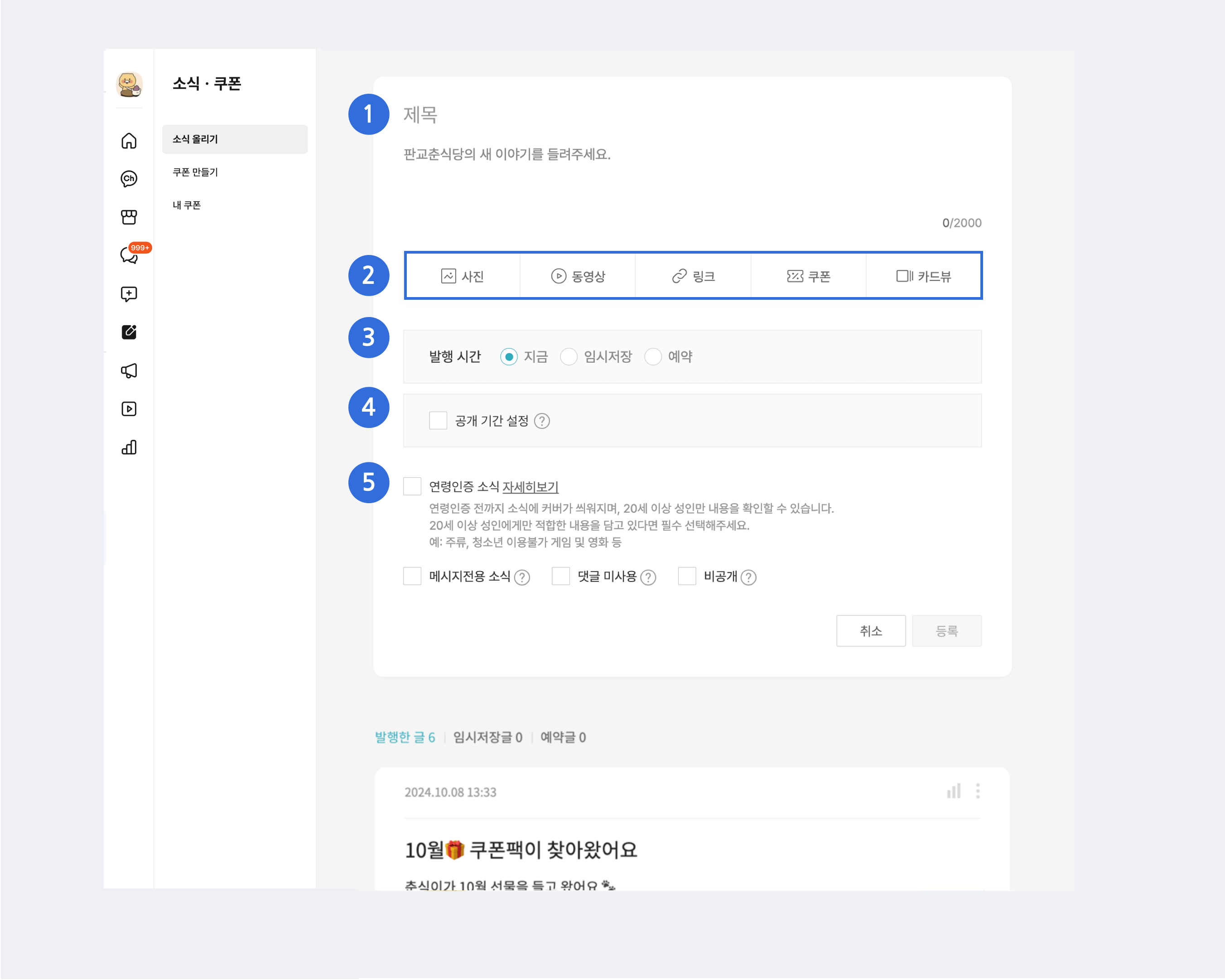
Task: Open the 자세히보기 link
Action: [x=530, y=486]
